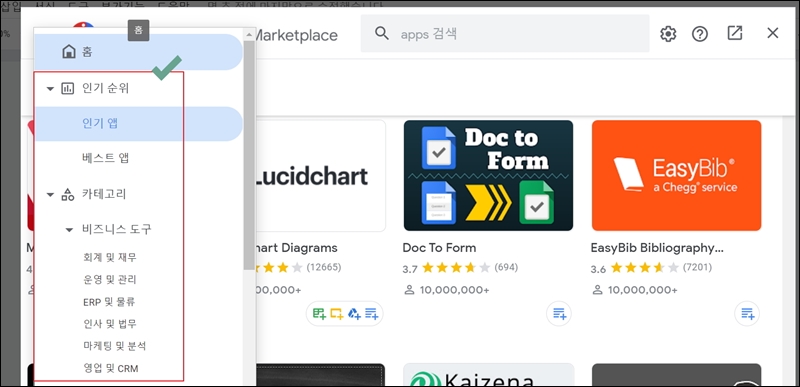The width and height of the screenshot is (800, 387).
Task: Open the Doc to Form thumbnail
Action: pyautogui.click(x=488, y=176)
